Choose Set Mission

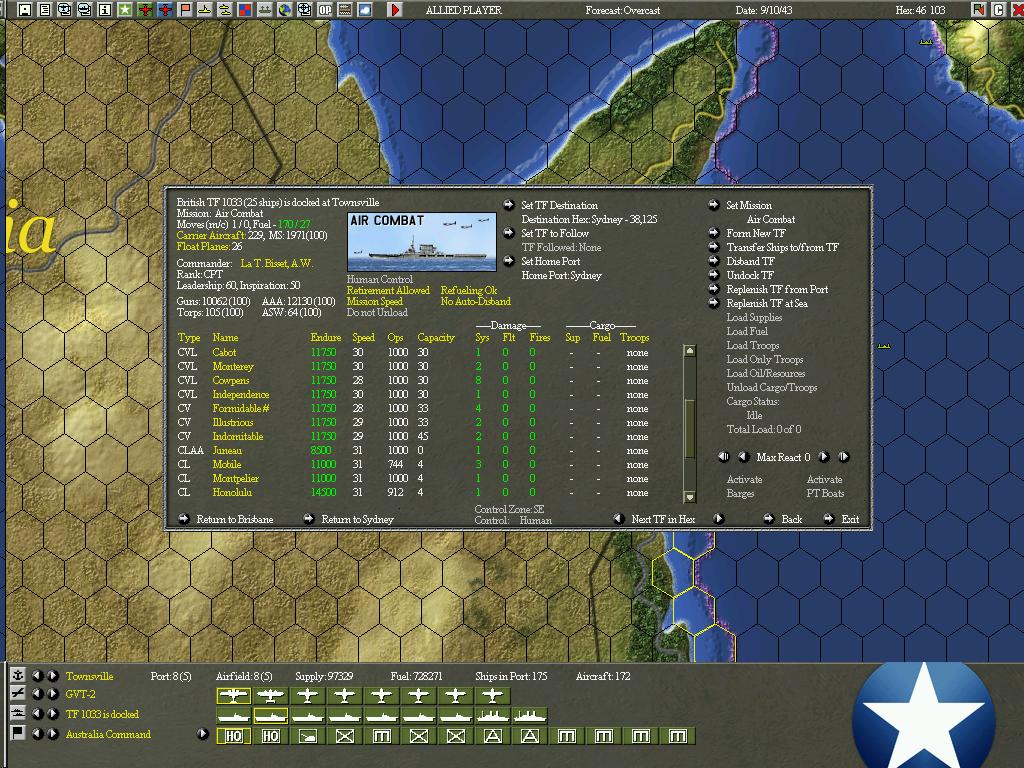pos(748,205)
